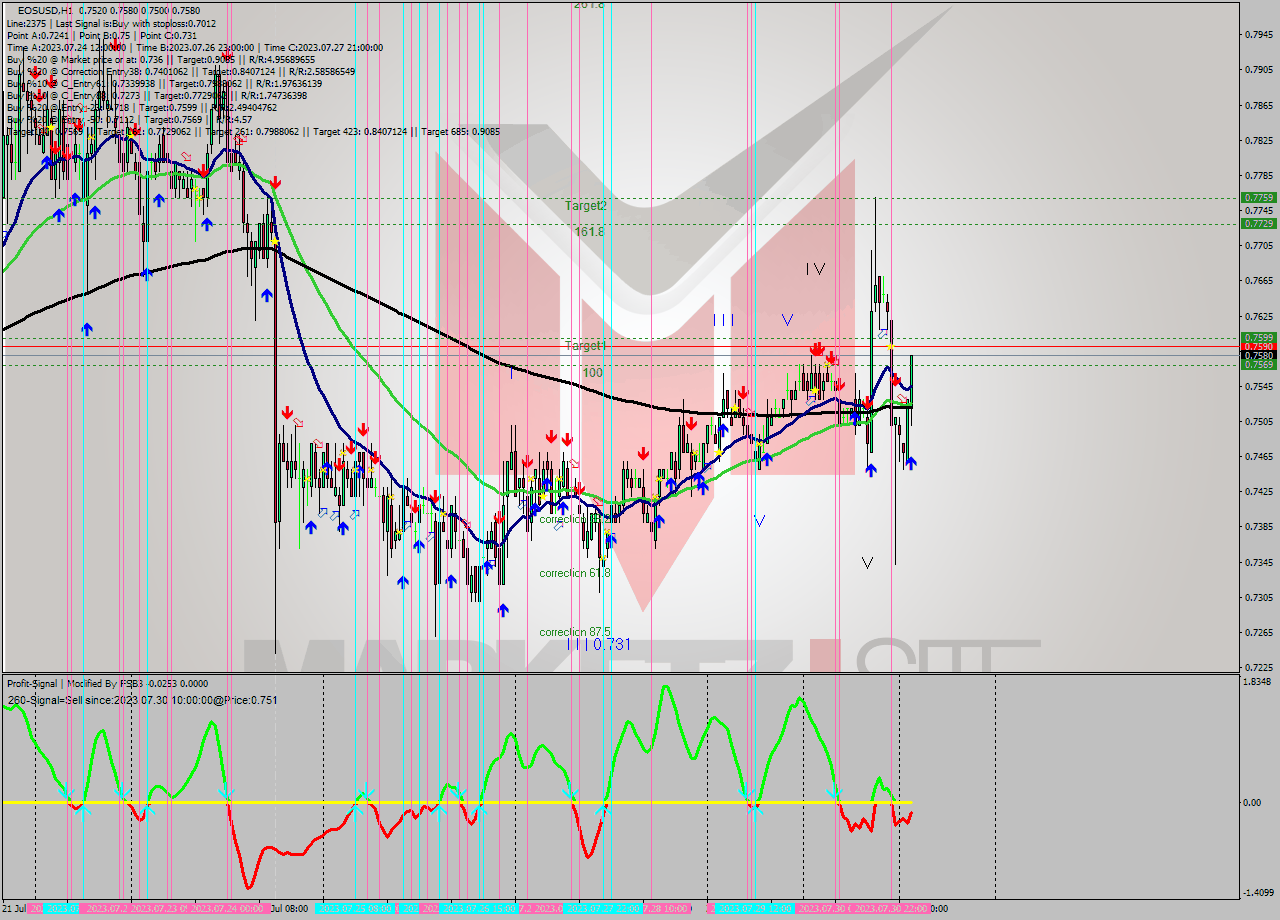This screenshot has width=1280, height=920.
Task: Click the Target1 label on chart
Action: point(586,346)
